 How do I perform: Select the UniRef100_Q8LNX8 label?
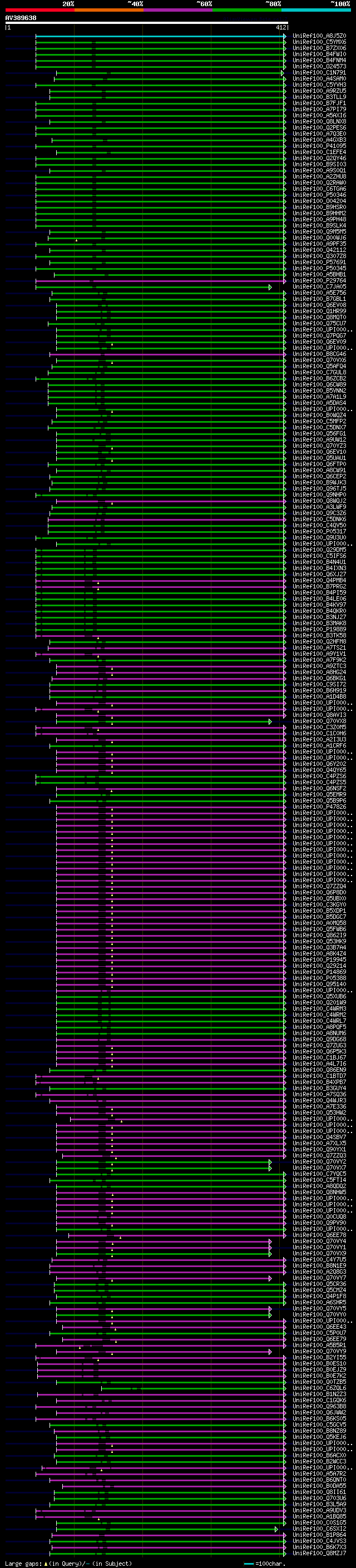pos(319,122)
